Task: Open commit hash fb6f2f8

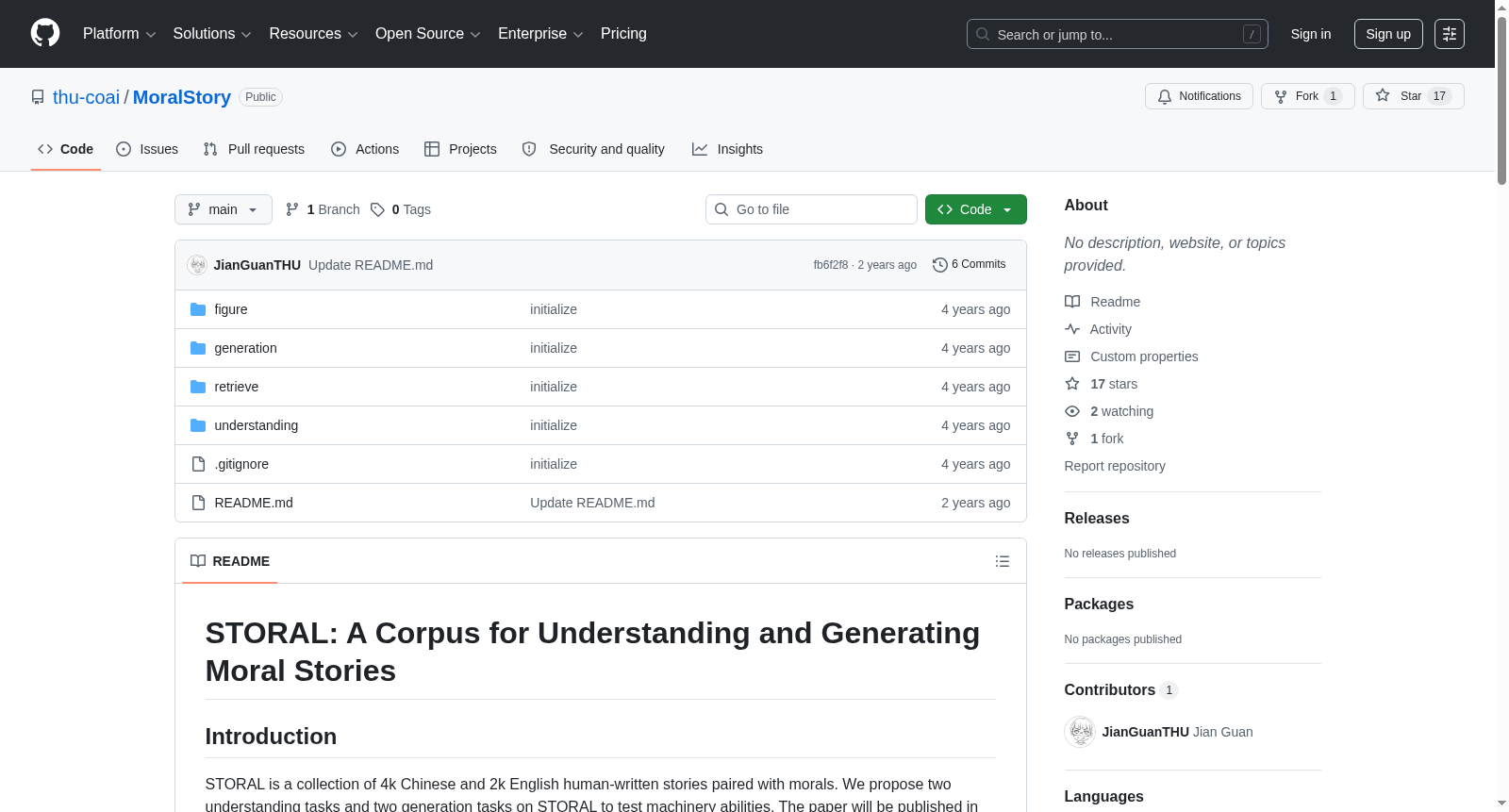Action: click(x=831, y=265)
